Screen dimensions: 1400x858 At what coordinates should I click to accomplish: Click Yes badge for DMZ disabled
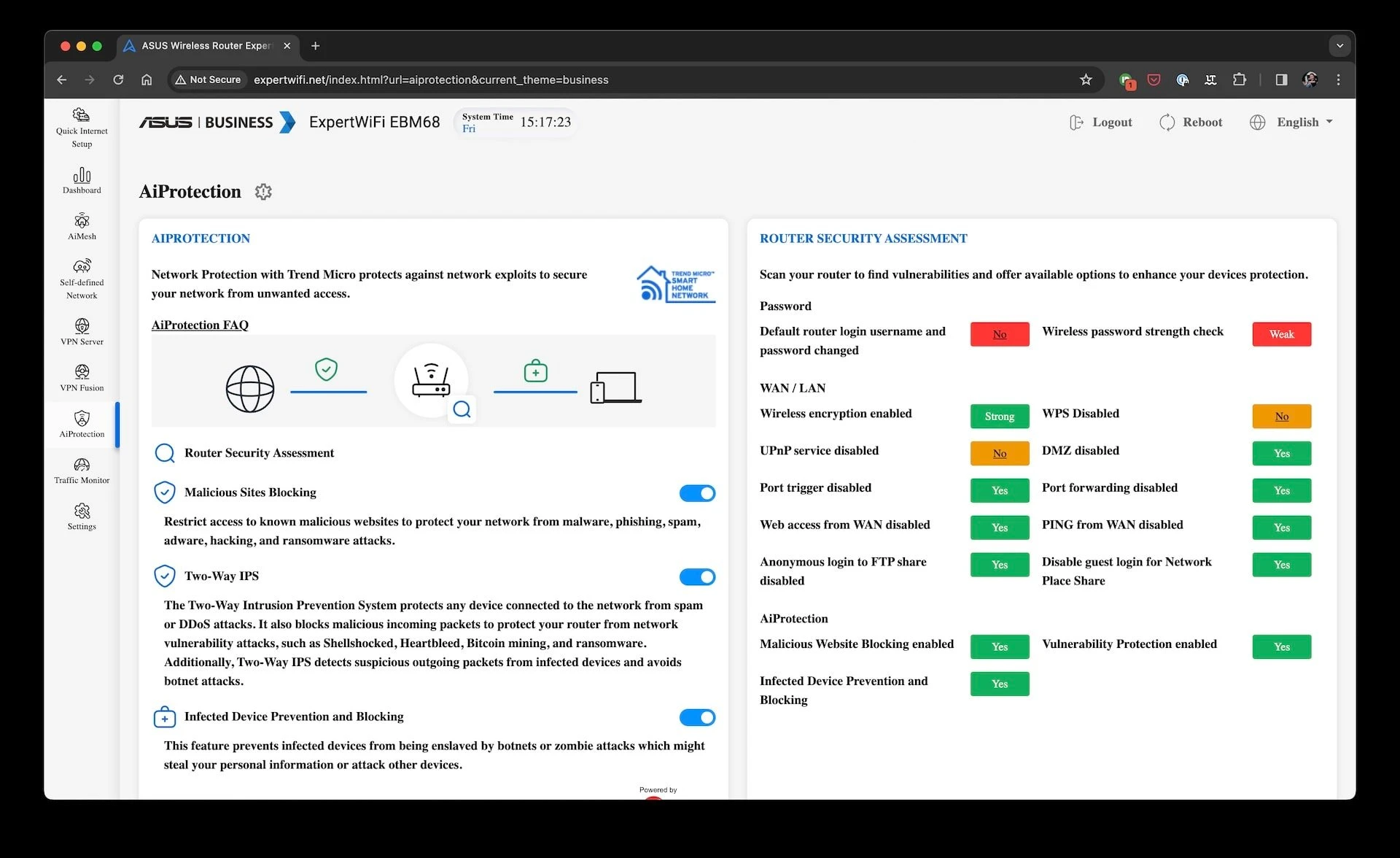pos(1282,454)
